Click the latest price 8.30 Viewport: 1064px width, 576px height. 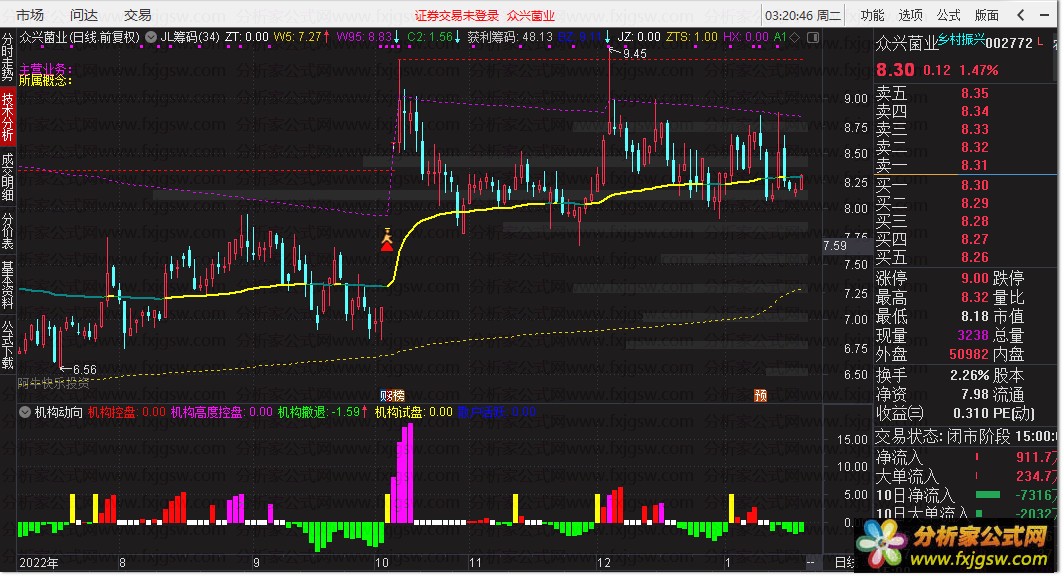[x=895, y=70]
